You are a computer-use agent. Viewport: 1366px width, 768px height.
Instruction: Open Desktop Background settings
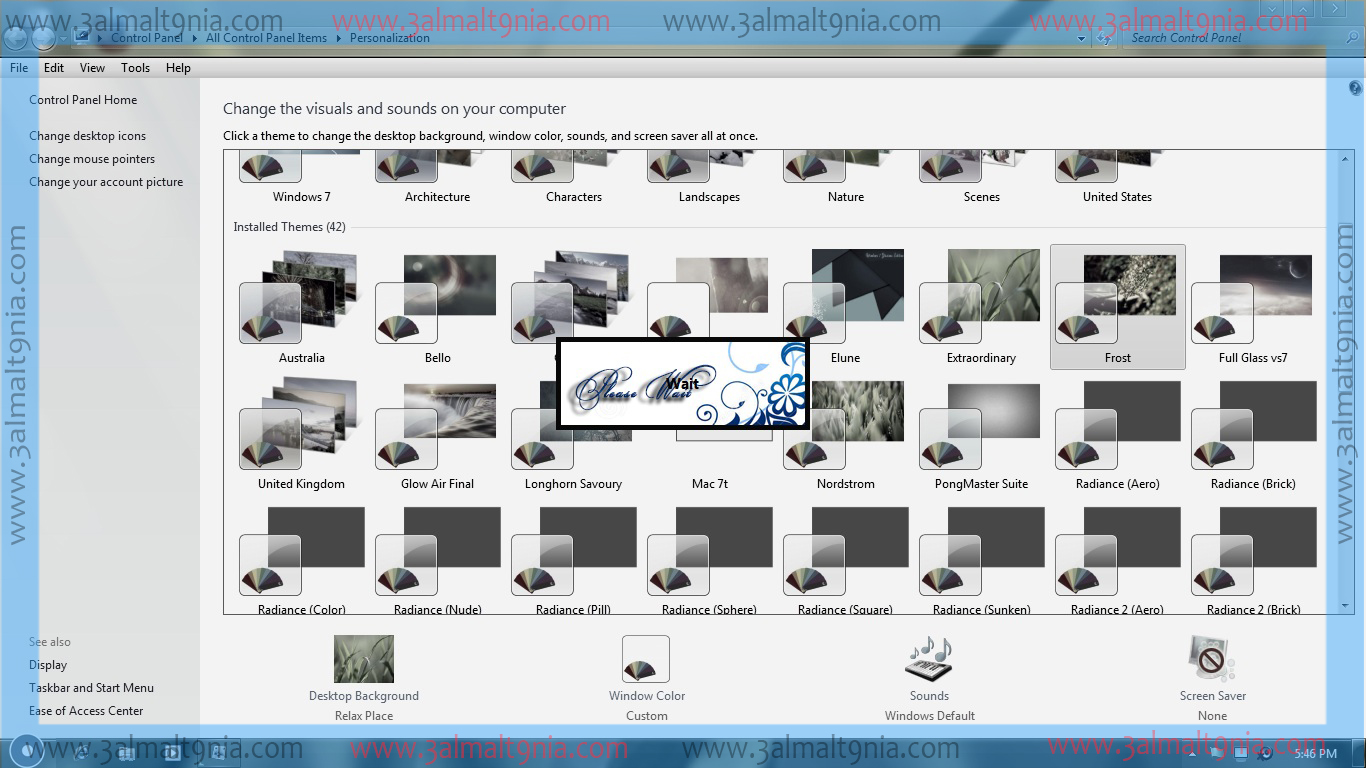pyautogui.click(x=364, y=677)
